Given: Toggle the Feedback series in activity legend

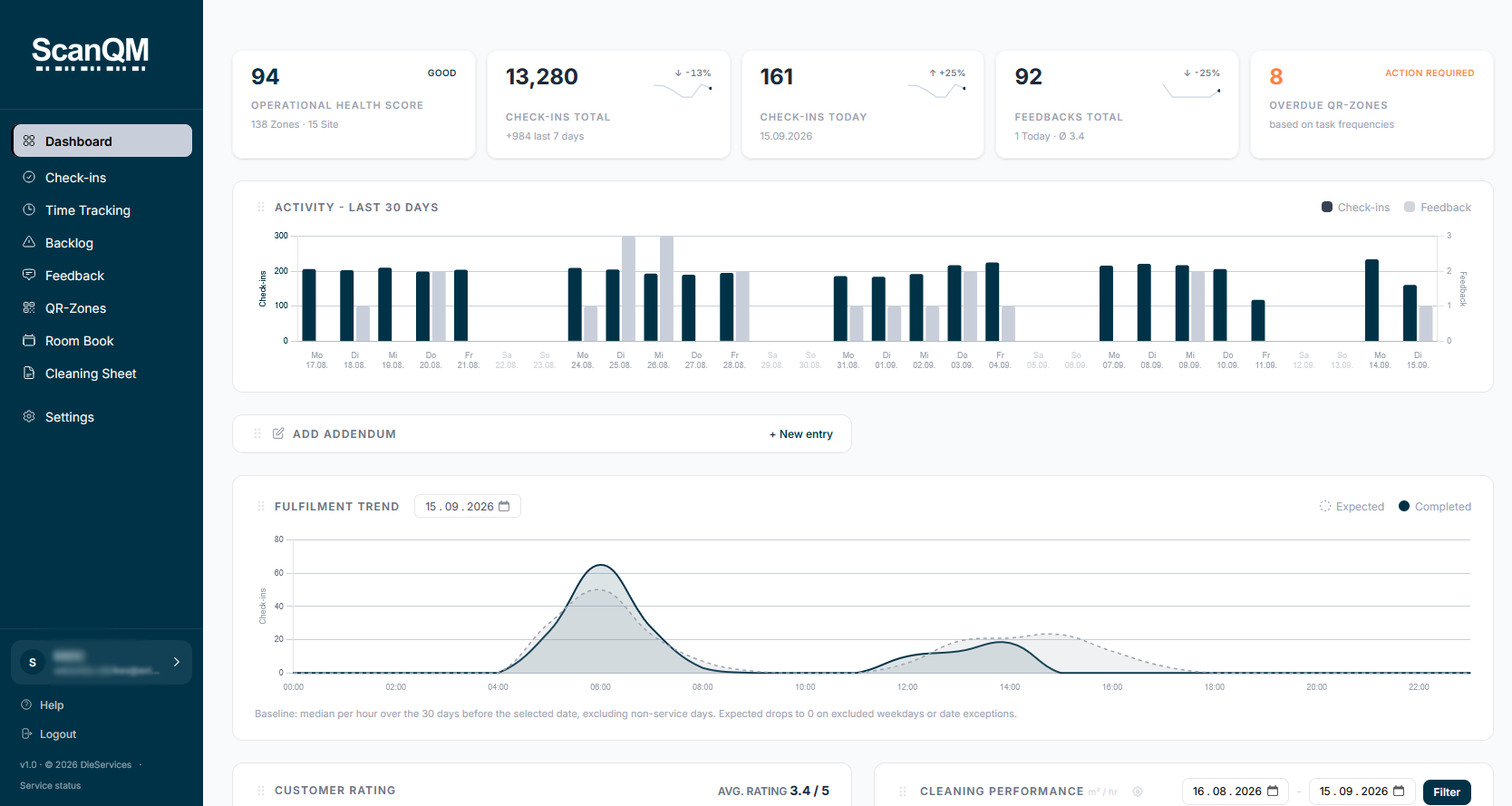Looking at the screenshot, I should tap(1438, 207).
